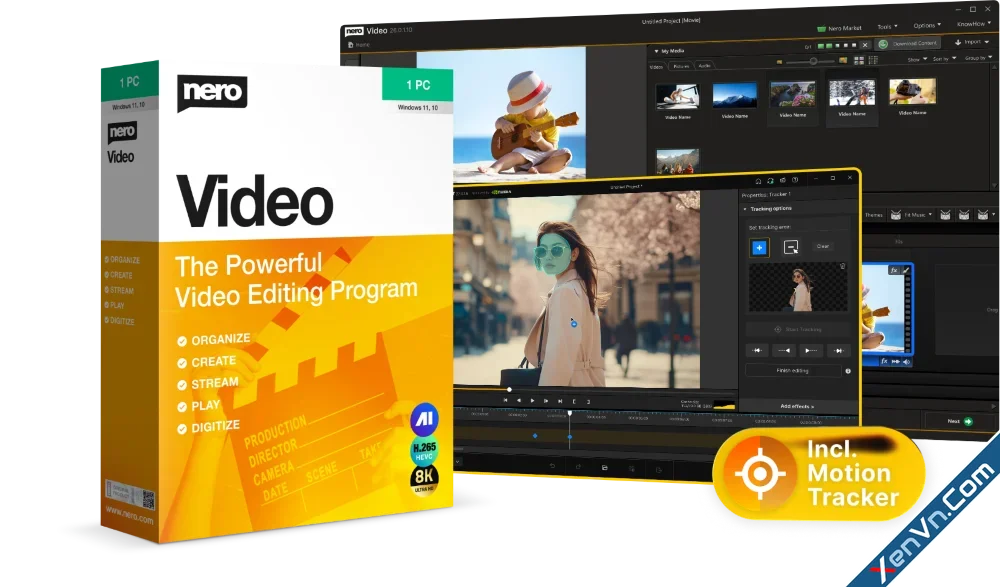1000x587 pixels.
Task: Click Clear beside the tracking area tools
Action: 823,246
